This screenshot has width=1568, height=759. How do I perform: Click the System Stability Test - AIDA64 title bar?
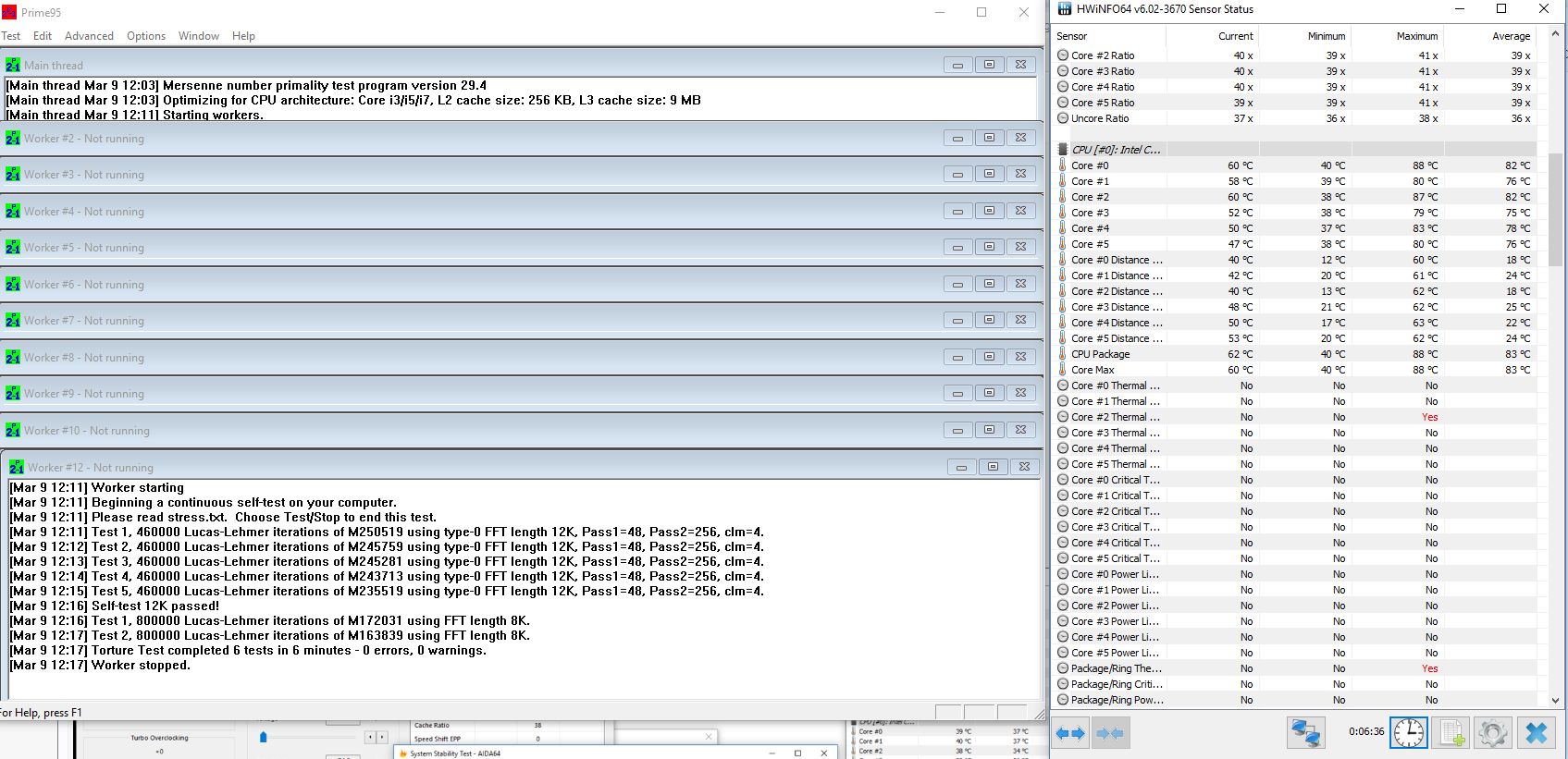(615, 753)
